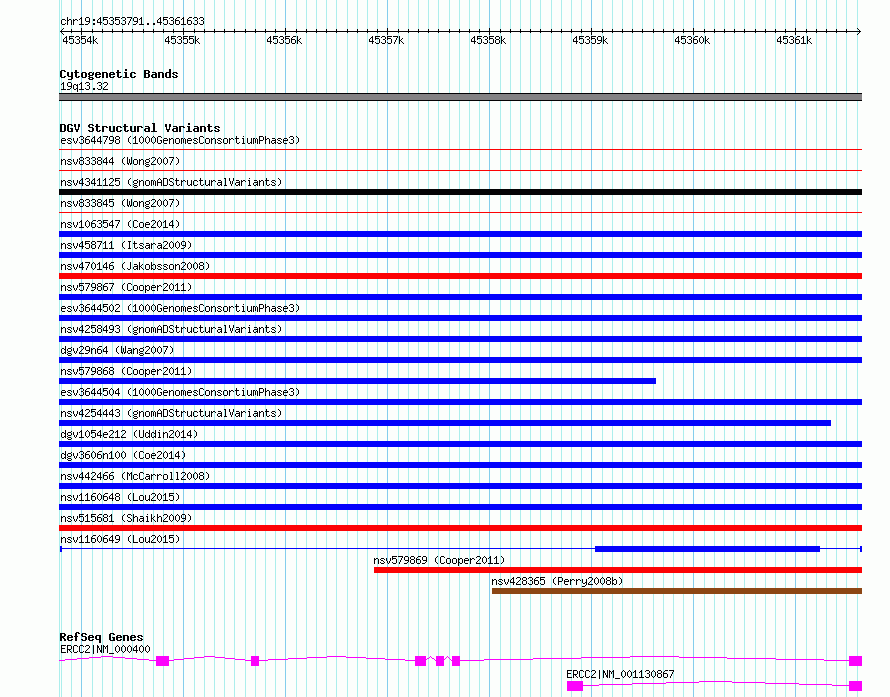Select the ERCC2|NM_000400 transcript label
The height and width of the screenshot is (697, 890).
pyautogui.click(x=105, y=649)
